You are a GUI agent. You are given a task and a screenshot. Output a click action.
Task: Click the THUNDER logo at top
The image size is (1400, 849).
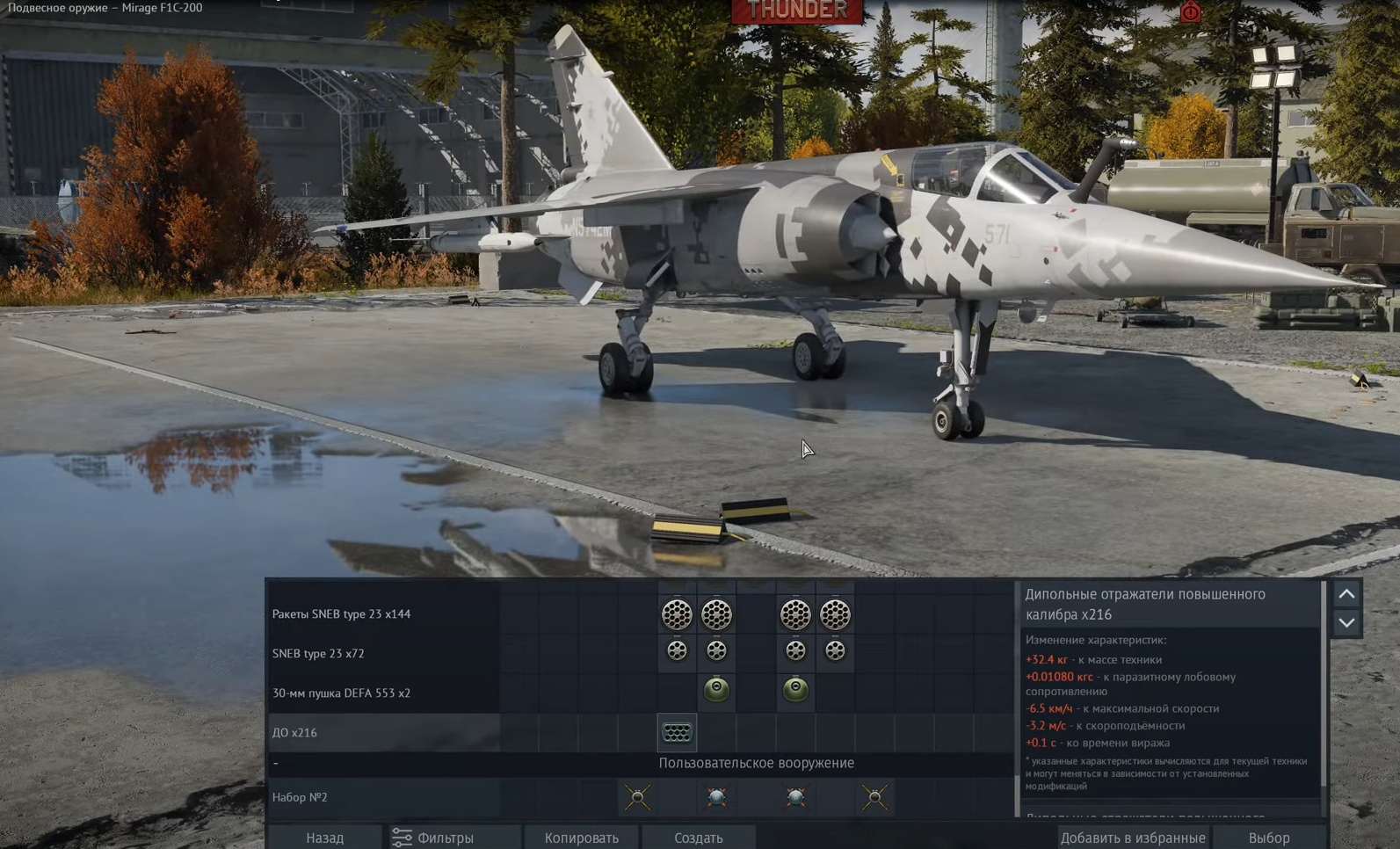(x=797, y=11)
